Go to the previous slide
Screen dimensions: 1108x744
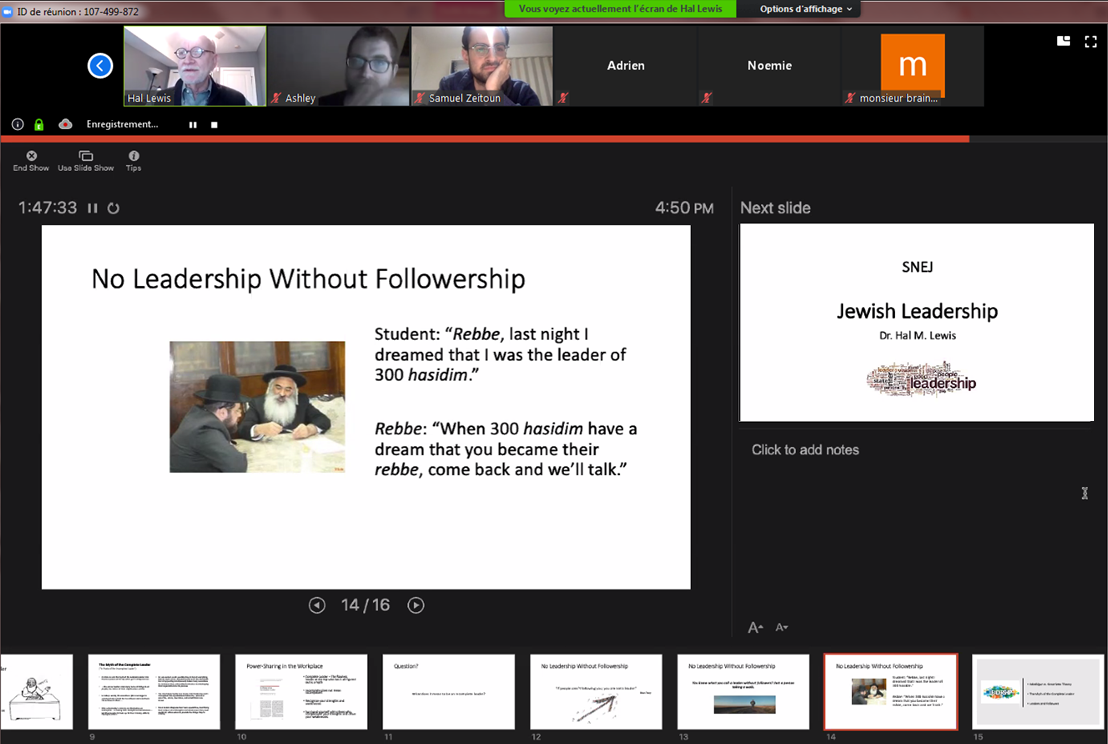[317, 605]
